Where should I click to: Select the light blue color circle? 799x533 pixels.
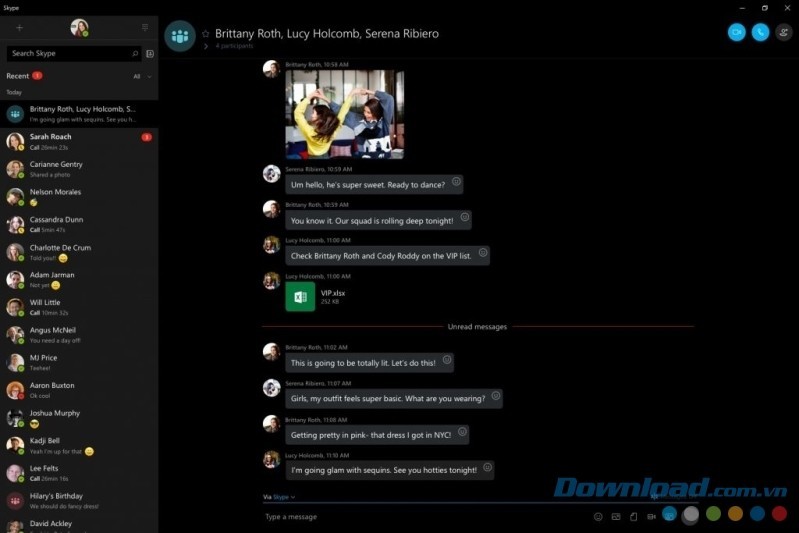pos(669,514)
